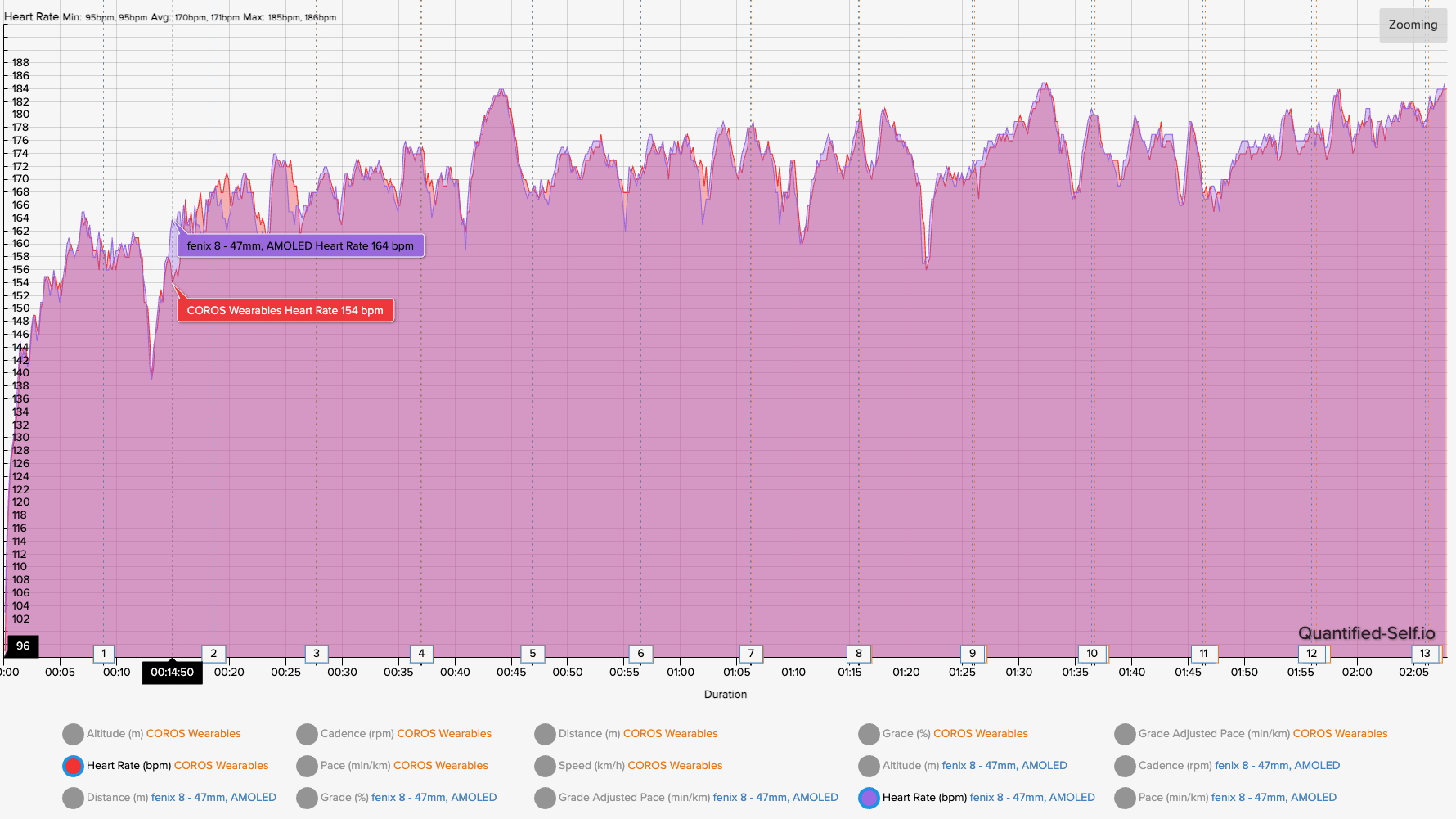Toggle Pace (min/km) fenix 8 series
The height and width of the screenshot is (819, 1456).
1225,798
